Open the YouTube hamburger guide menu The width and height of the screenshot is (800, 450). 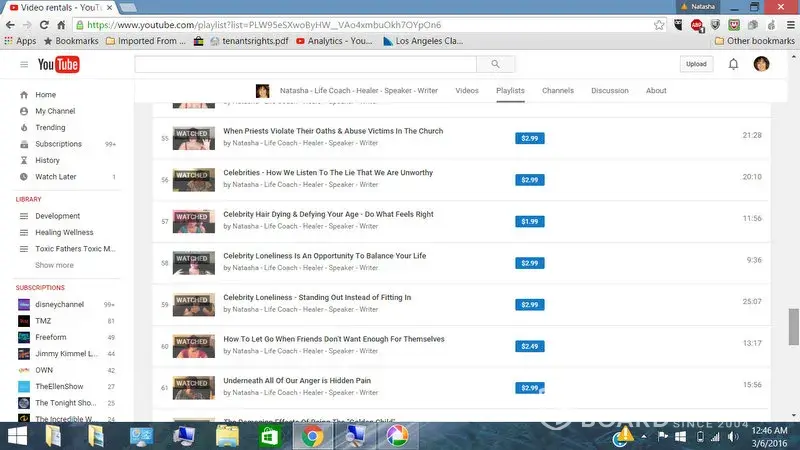click(24, 65)
